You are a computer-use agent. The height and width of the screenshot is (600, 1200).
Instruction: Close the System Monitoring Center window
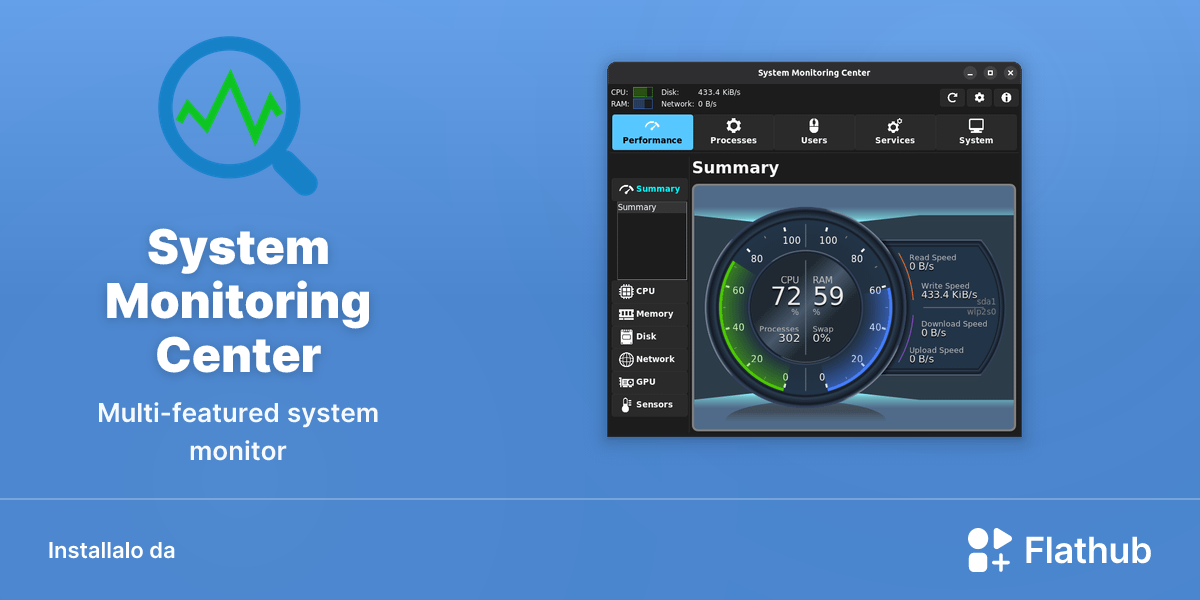(x=1011, y=73)
